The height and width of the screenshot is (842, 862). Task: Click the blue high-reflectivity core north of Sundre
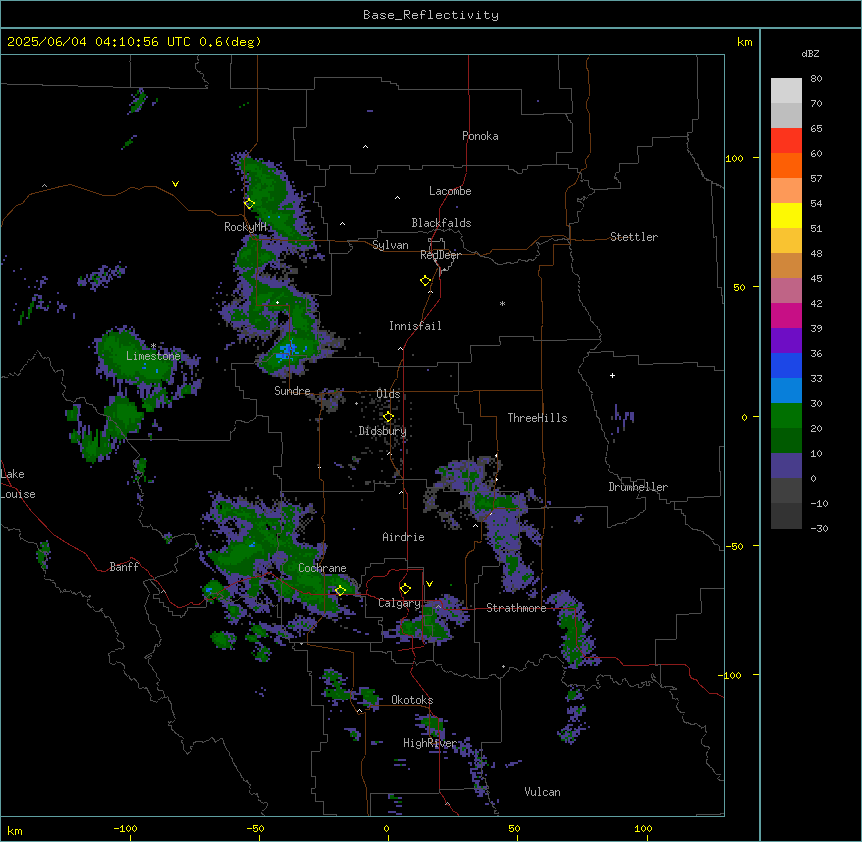[x=288, y=350]
